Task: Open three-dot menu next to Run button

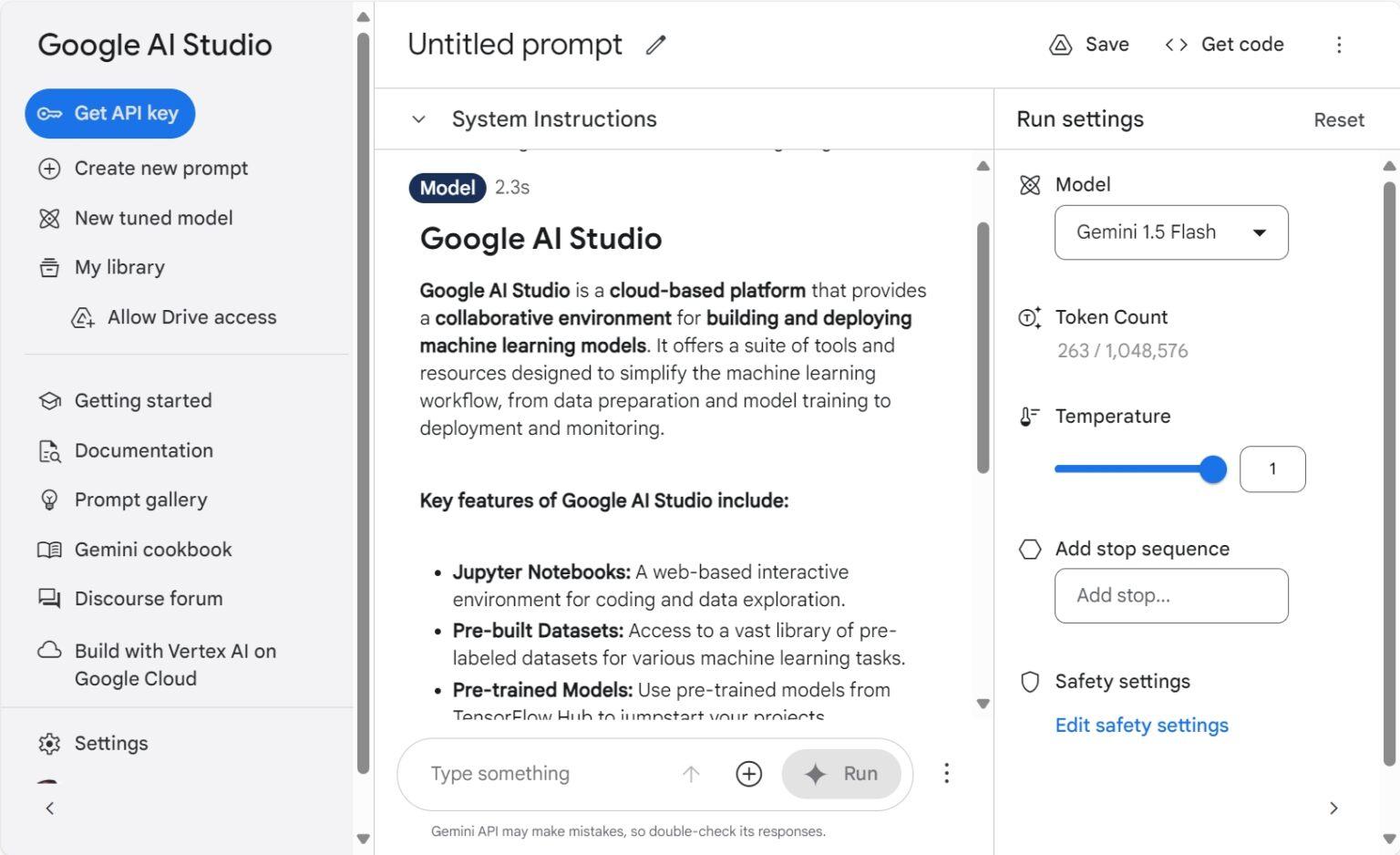Action: [x=946, y=774]
